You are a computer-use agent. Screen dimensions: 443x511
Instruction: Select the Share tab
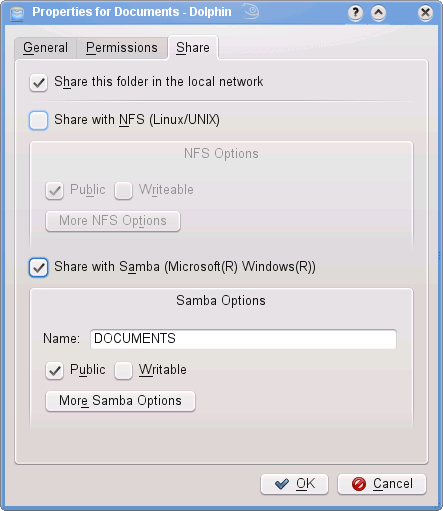tap(193, 47)
